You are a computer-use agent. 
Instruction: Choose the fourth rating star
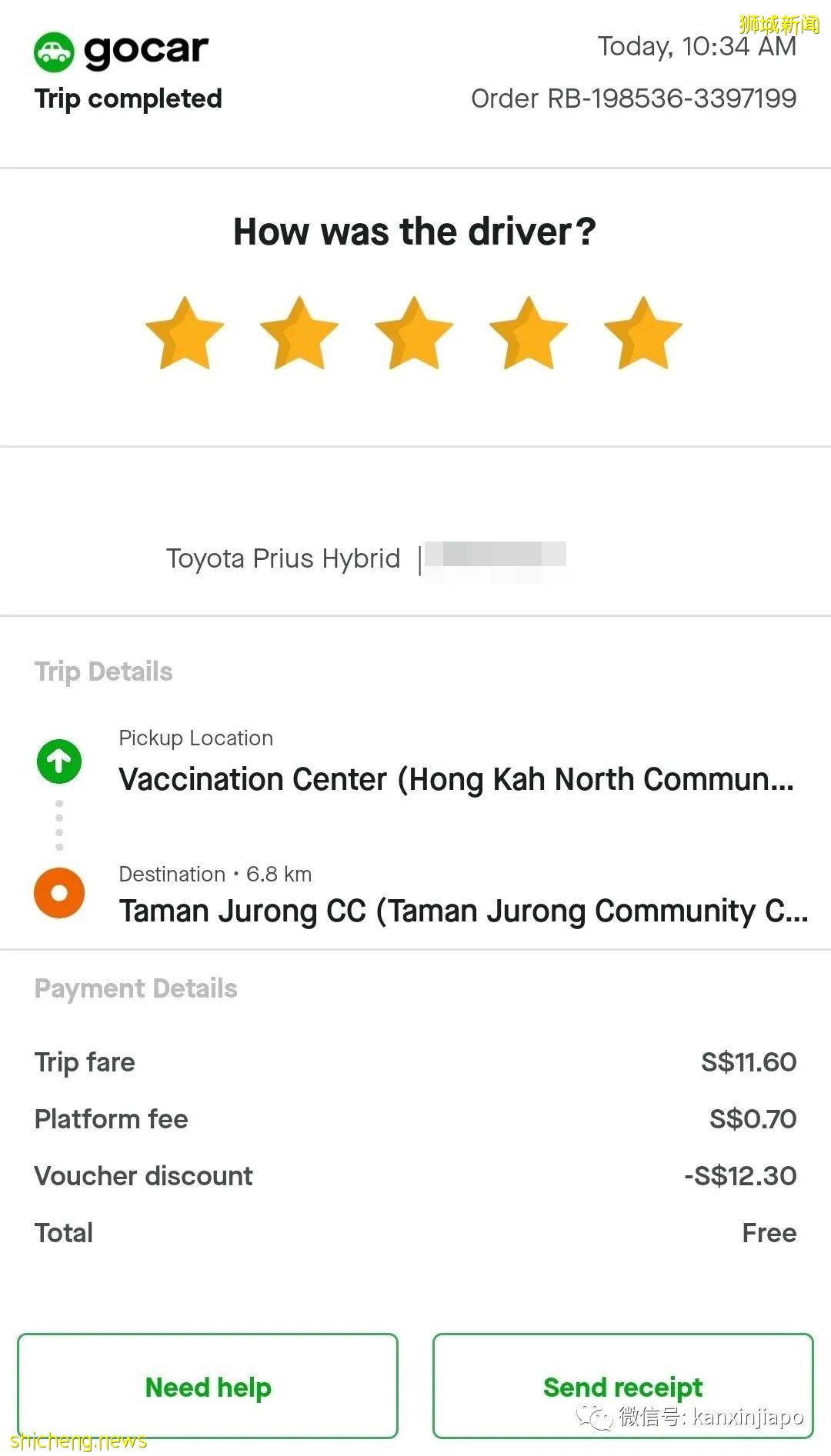529,333
